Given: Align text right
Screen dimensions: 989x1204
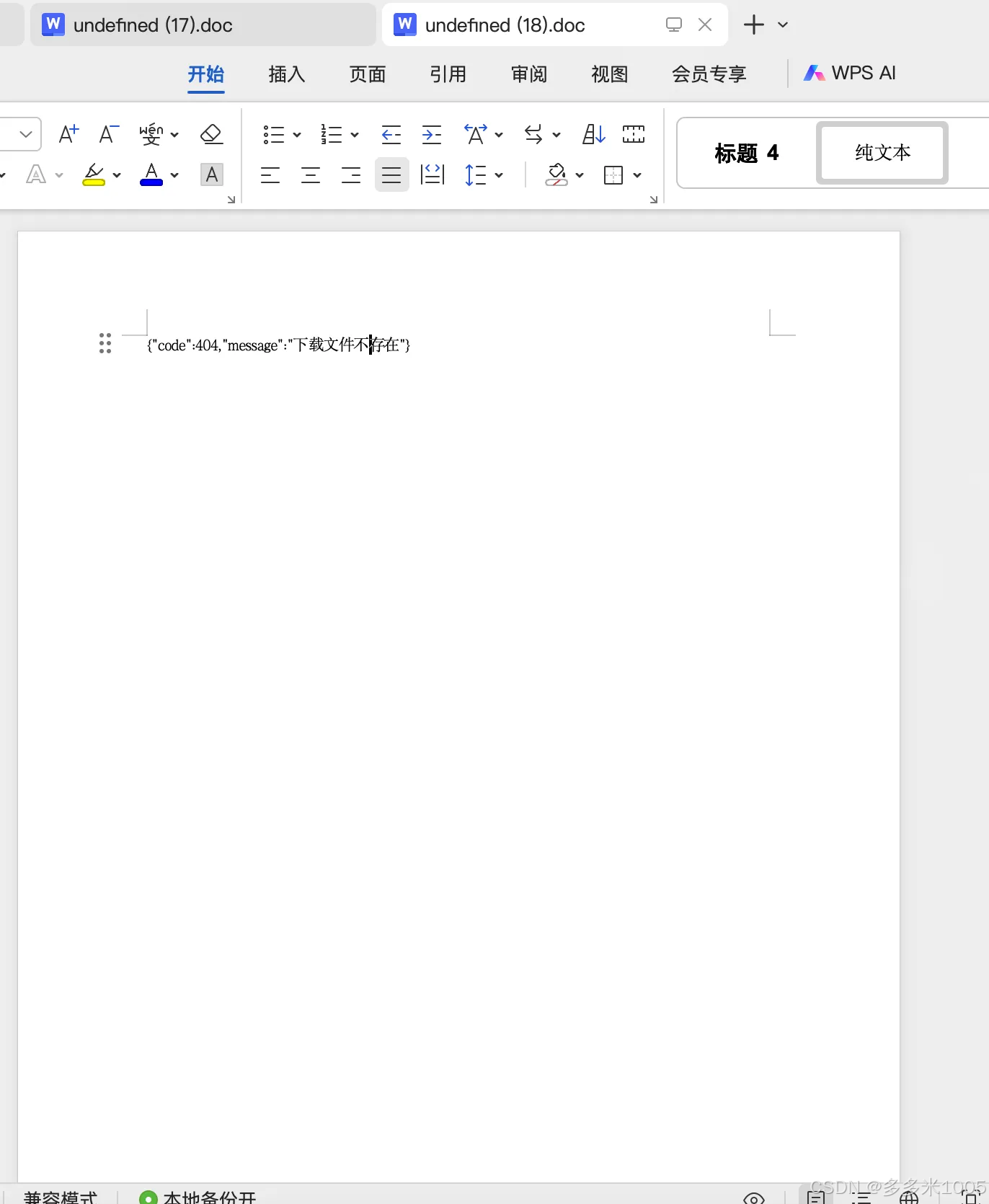Looking at the screenshot, I should (351, 174).
